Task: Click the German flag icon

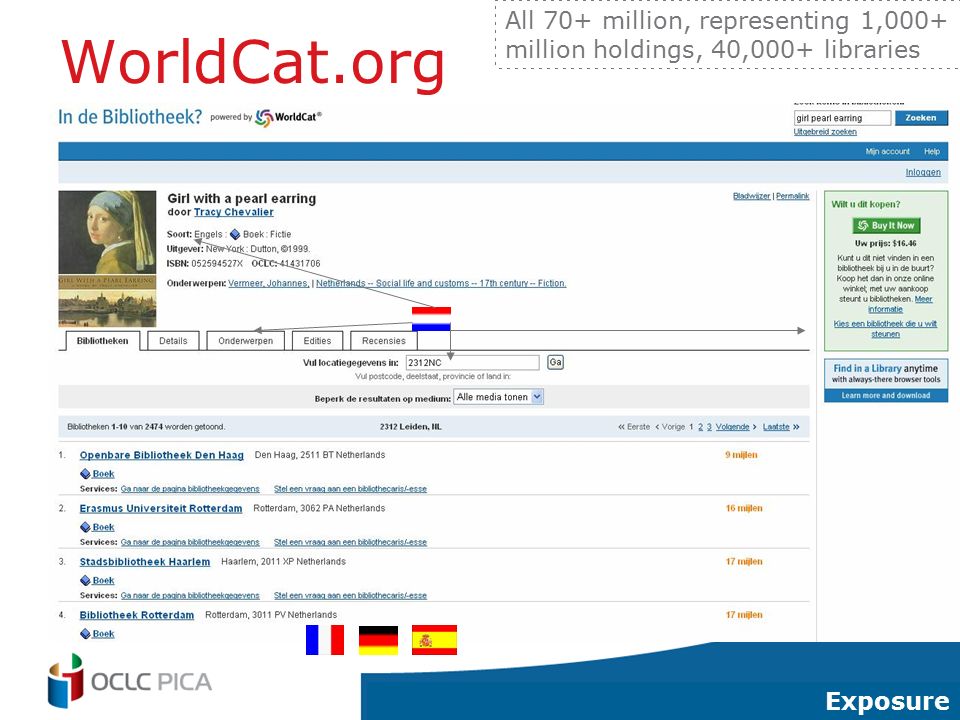Action: [378, 640]
